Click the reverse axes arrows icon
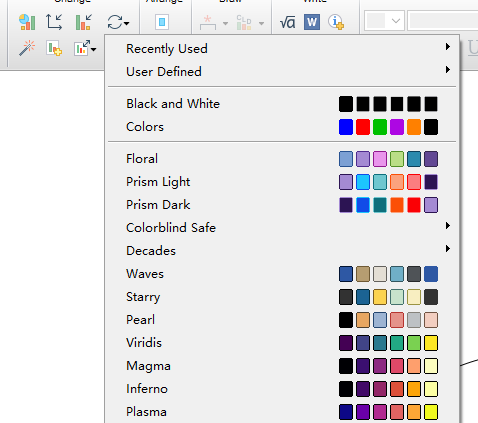 click(x=54, y=22)
